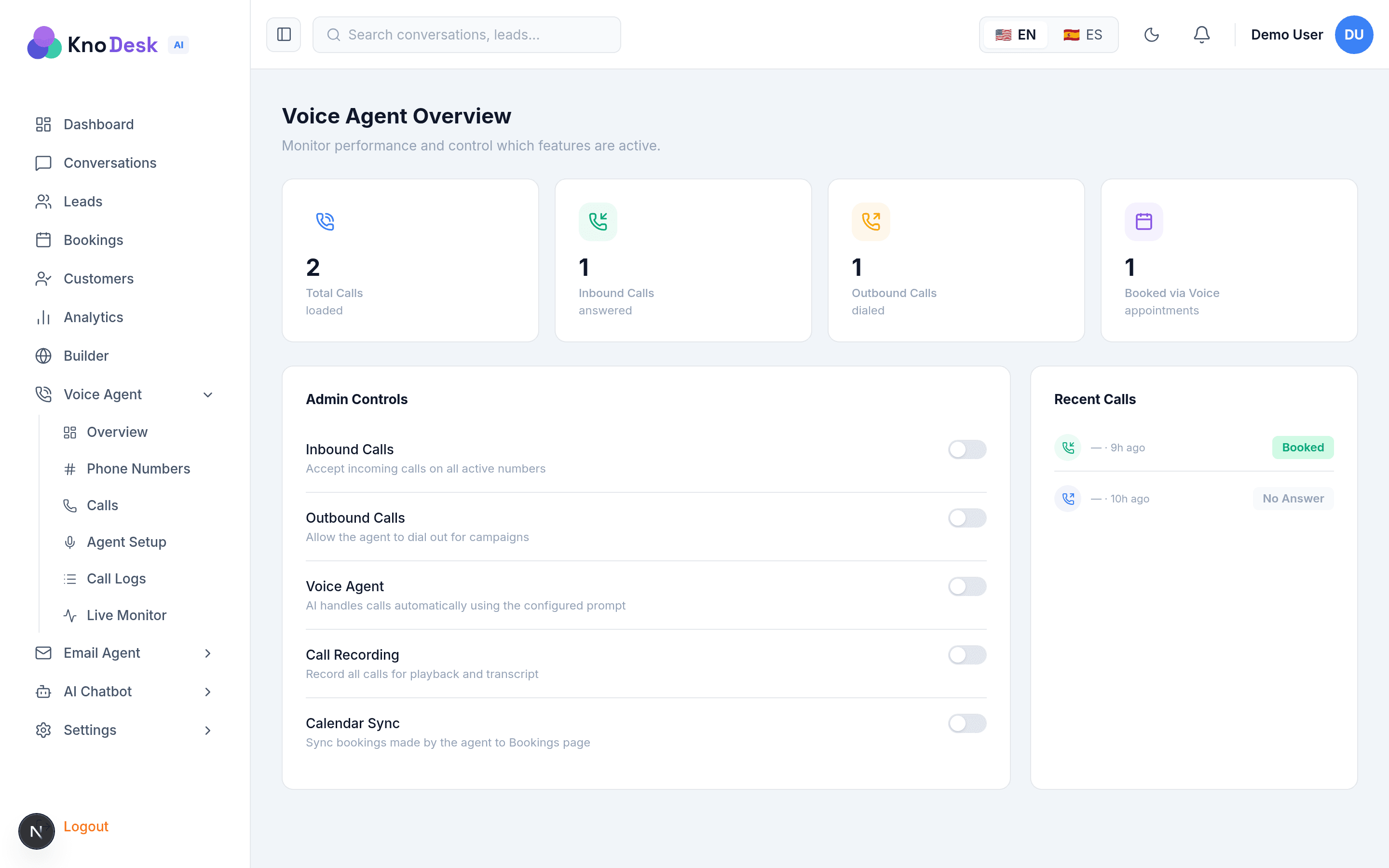Screen dimensions: 1389x868
Task: Click the Dashboard grid icon in sidebar
Action: (x=43, y=124)
